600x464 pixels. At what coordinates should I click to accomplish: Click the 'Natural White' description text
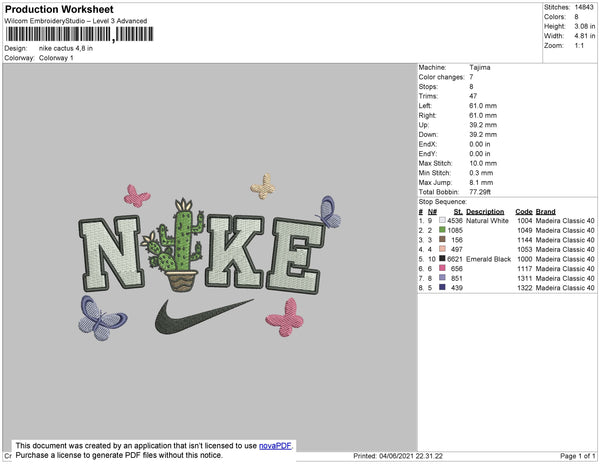[x=488, y=221]
